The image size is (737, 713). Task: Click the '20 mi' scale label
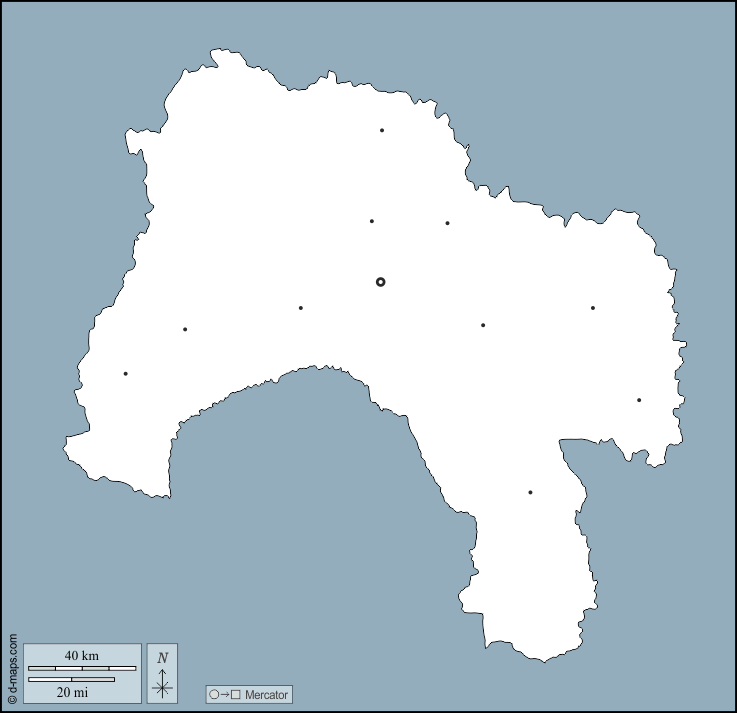[72, 692]
